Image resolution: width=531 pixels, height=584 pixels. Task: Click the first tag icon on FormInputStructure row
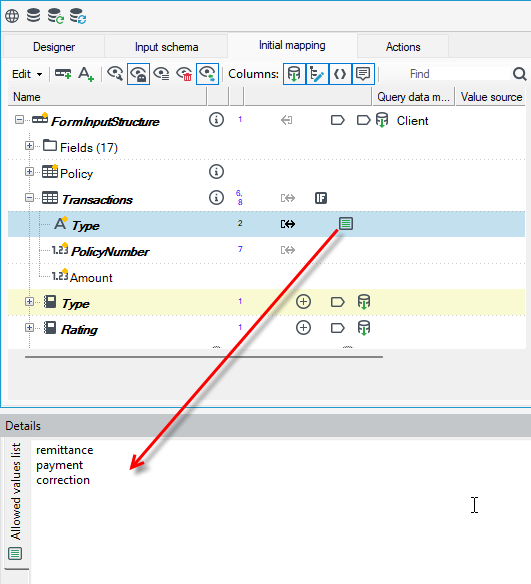pos(338,120)
